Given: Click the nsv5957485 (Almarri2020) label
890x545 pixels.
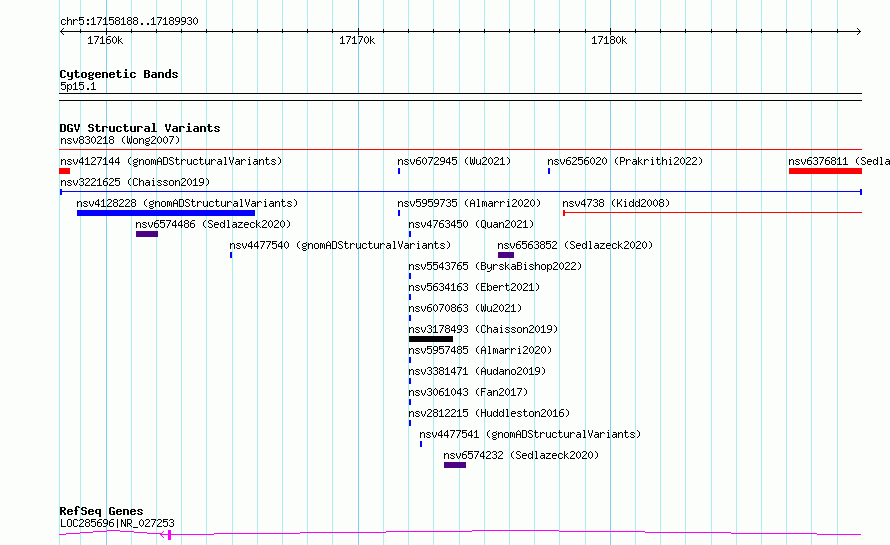Looking at the screenshot, I should (x=480, y=350).
